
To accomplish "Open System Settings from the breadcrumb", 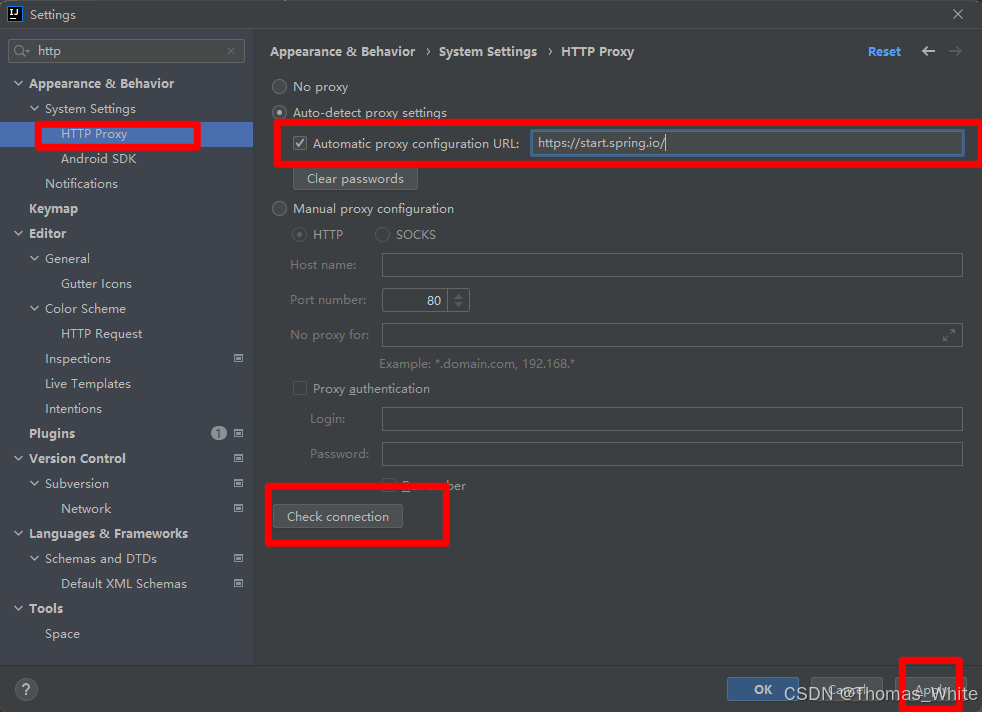I will click(487, 51).
